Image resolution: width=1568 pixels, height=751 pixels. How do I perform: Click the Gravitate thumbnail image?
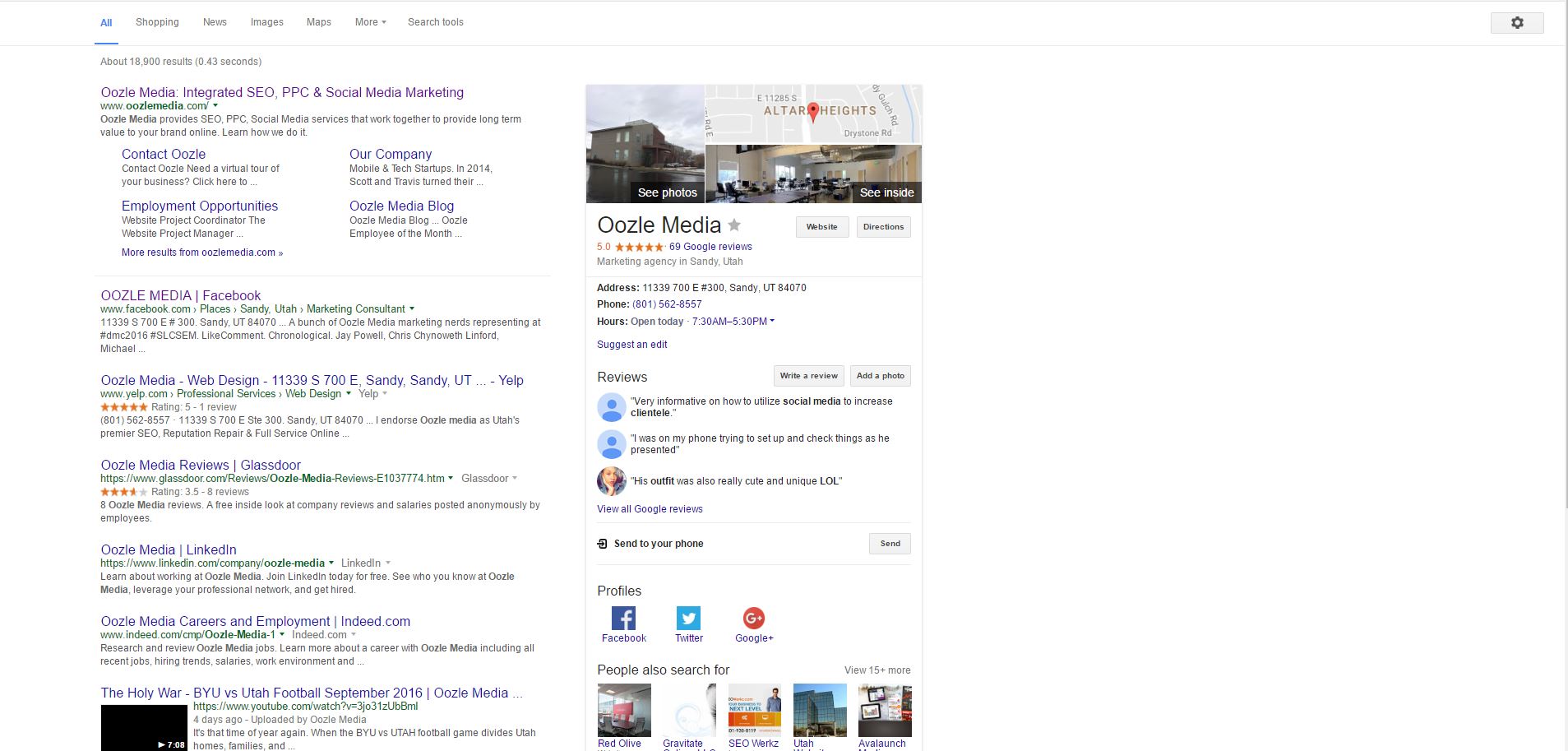pyautogui.click(x=689, y=711)
